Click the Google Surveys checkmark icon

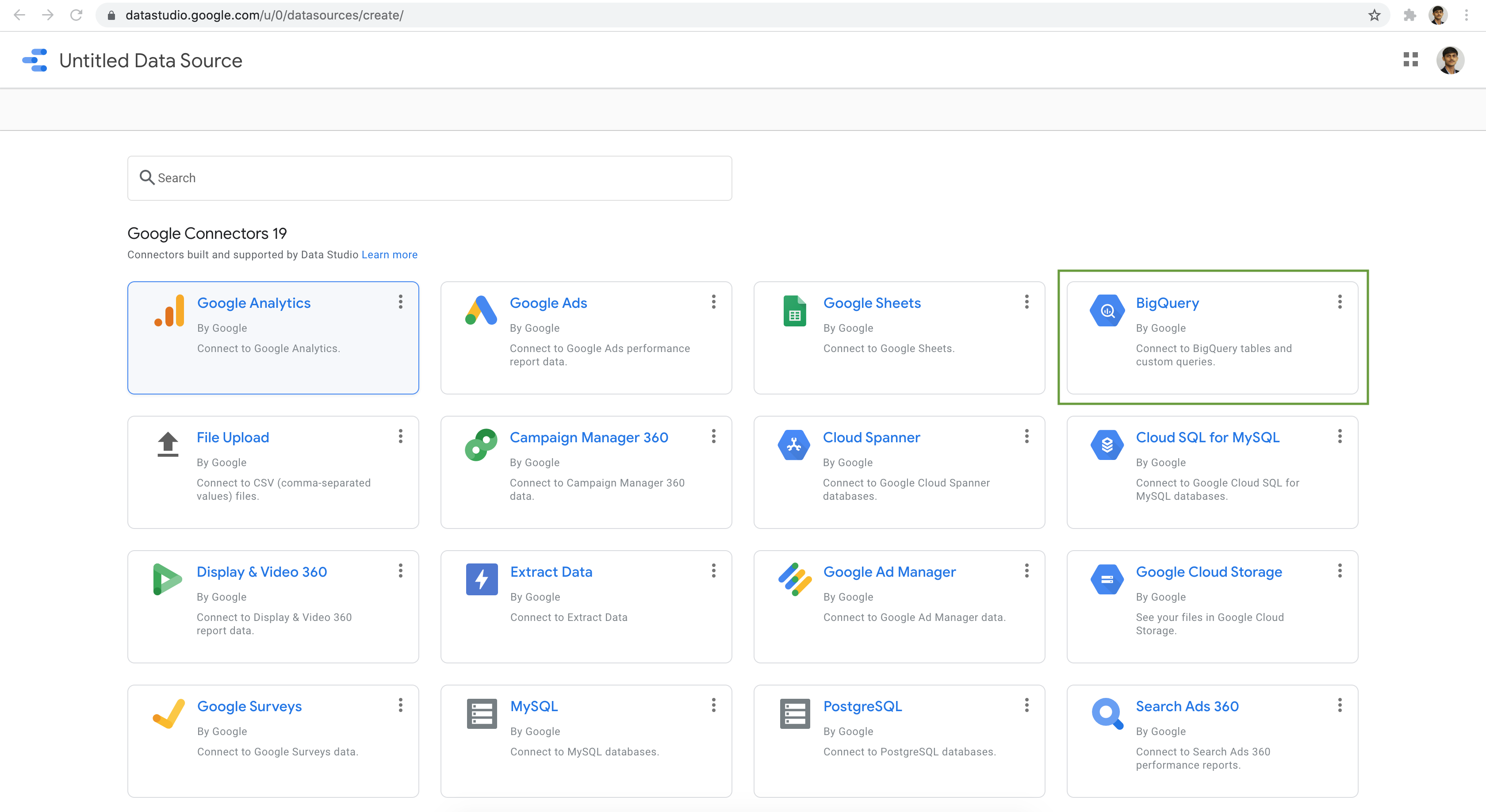tap(169, 714)
